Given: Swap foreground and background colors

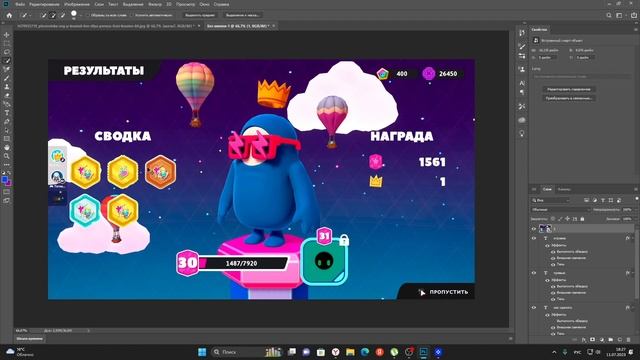Looking at the screenshot, I should (x=10, y=173).
